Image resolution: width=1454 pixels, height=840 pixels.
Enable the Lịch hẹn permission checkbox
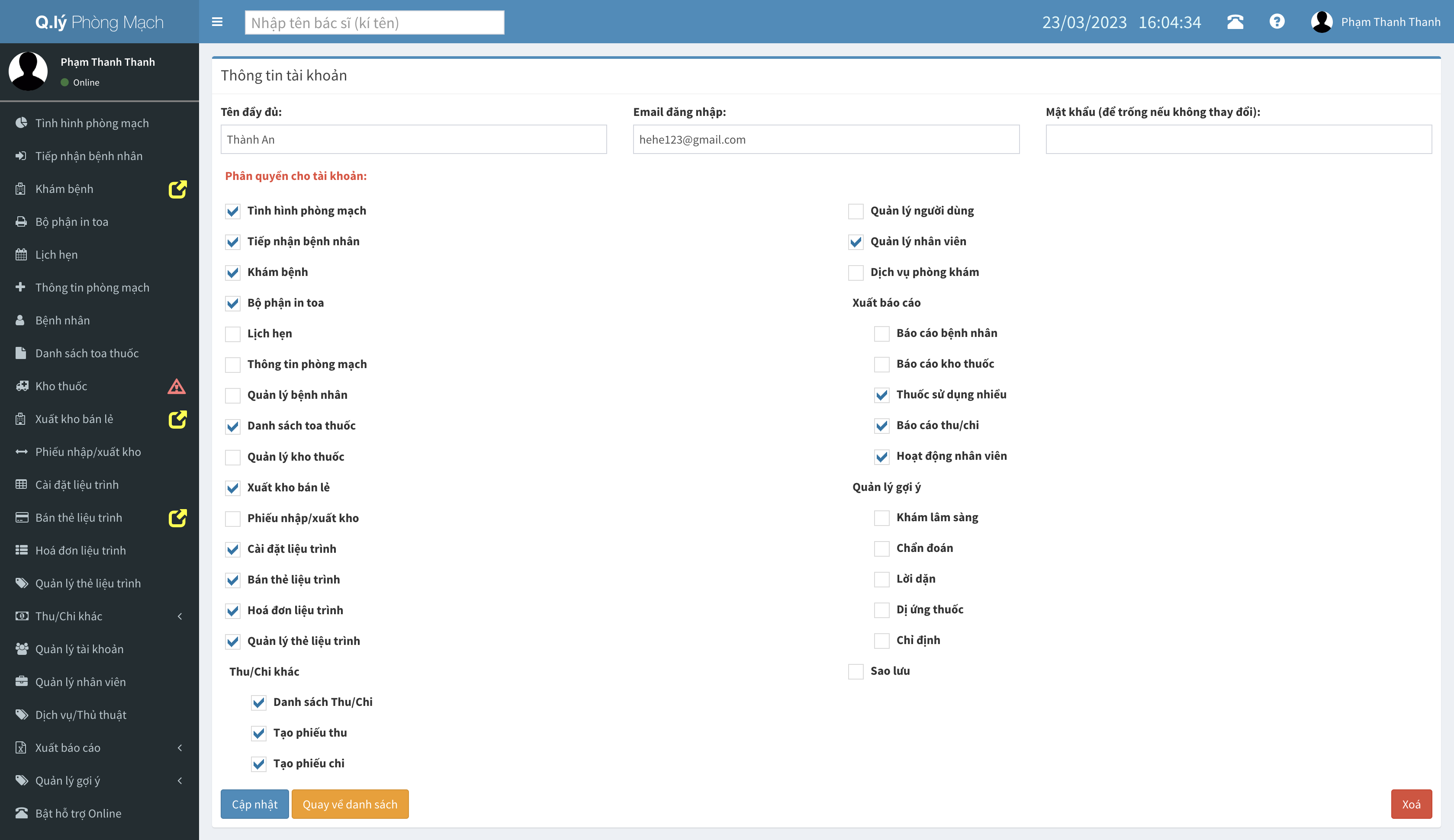coord(232,334)
